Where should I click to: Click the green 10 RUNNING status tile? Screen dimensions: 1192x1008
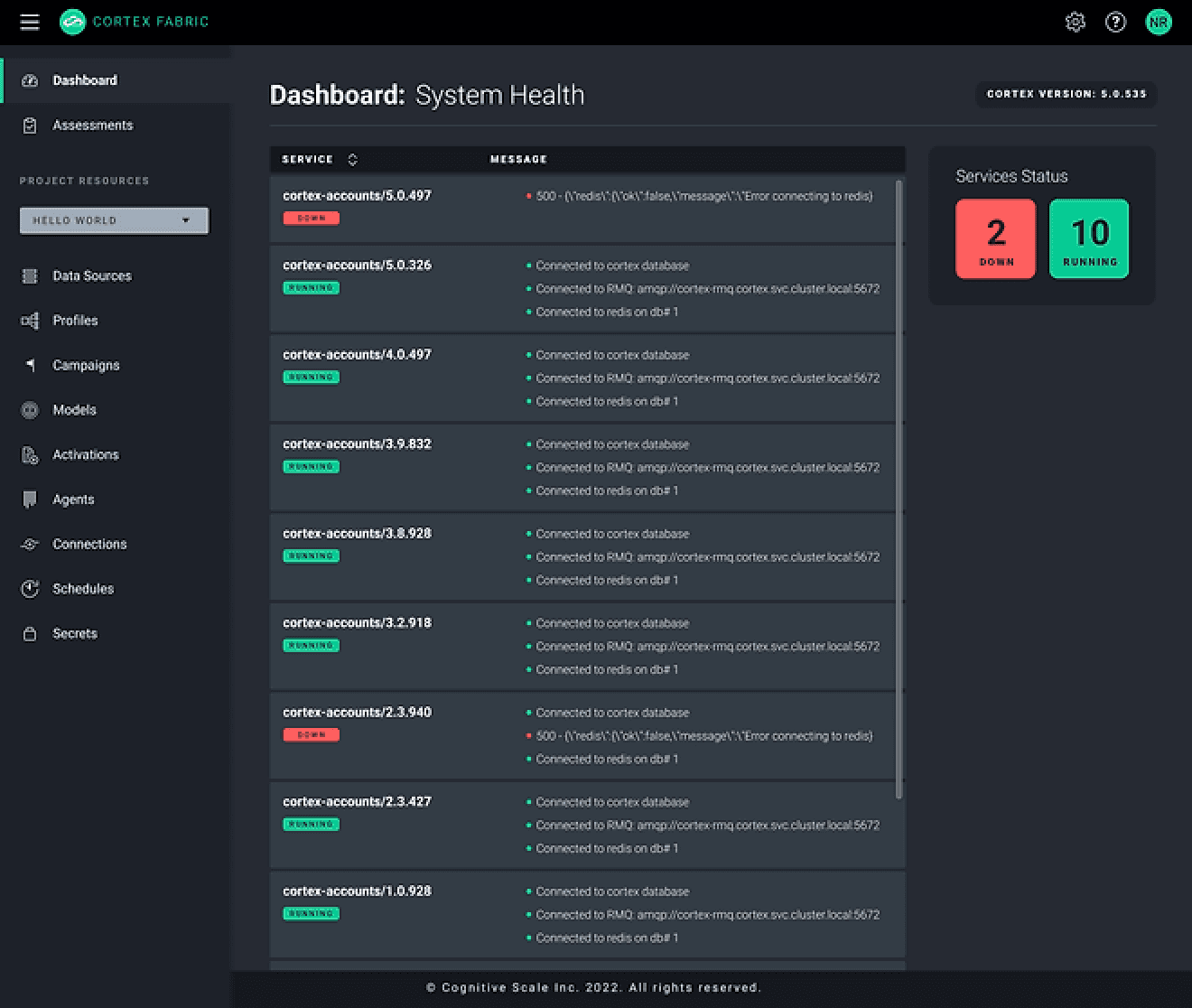pos(1089,238)
